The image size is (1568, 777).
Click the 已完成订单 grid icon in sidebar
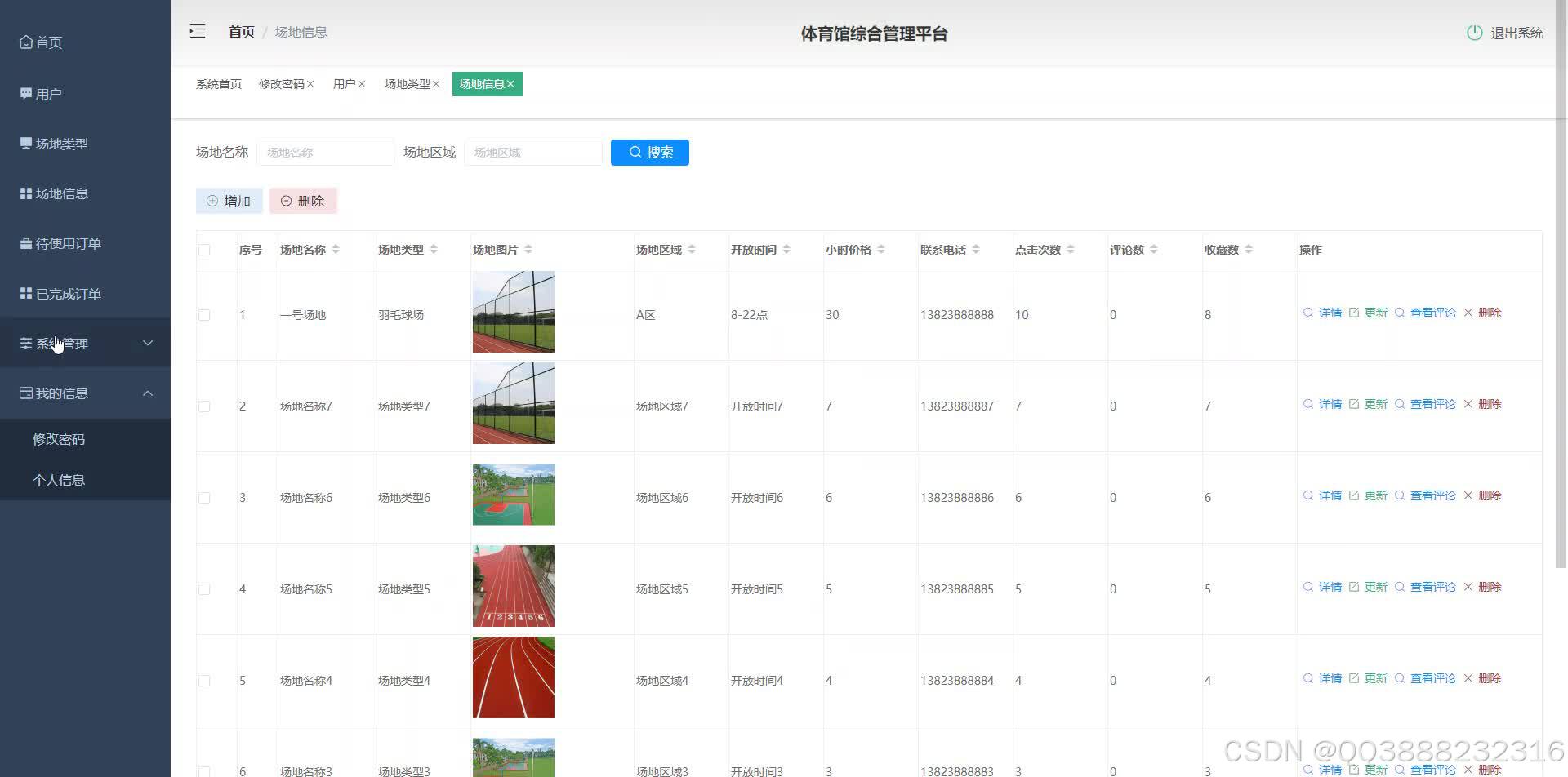point(26,294)
